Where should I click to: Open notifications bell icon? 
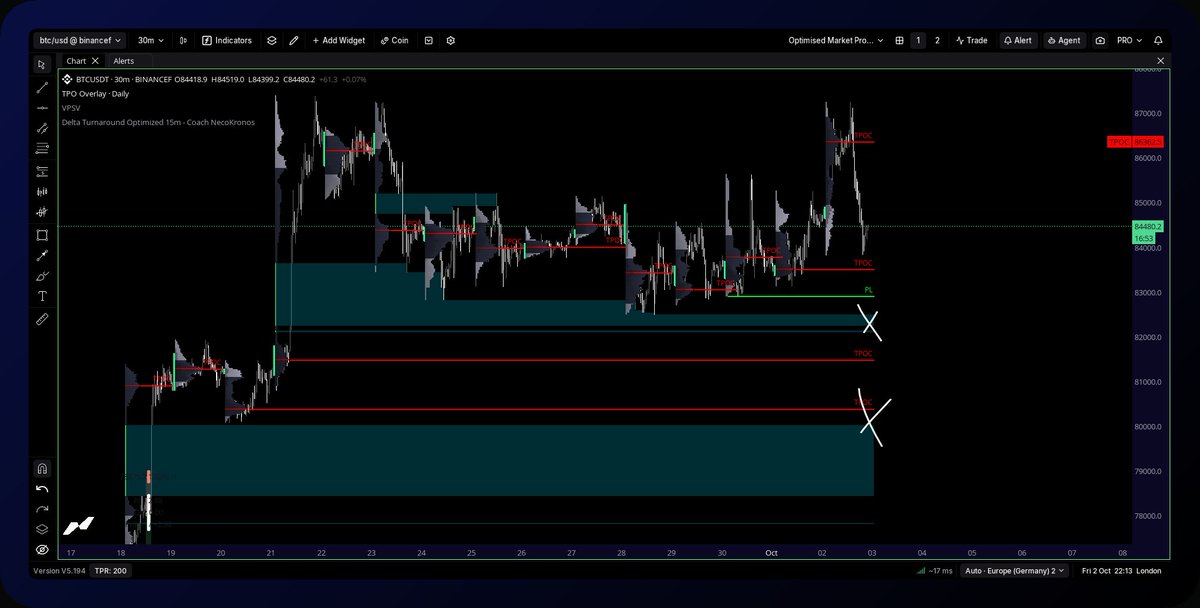[x=1158, y=41]
